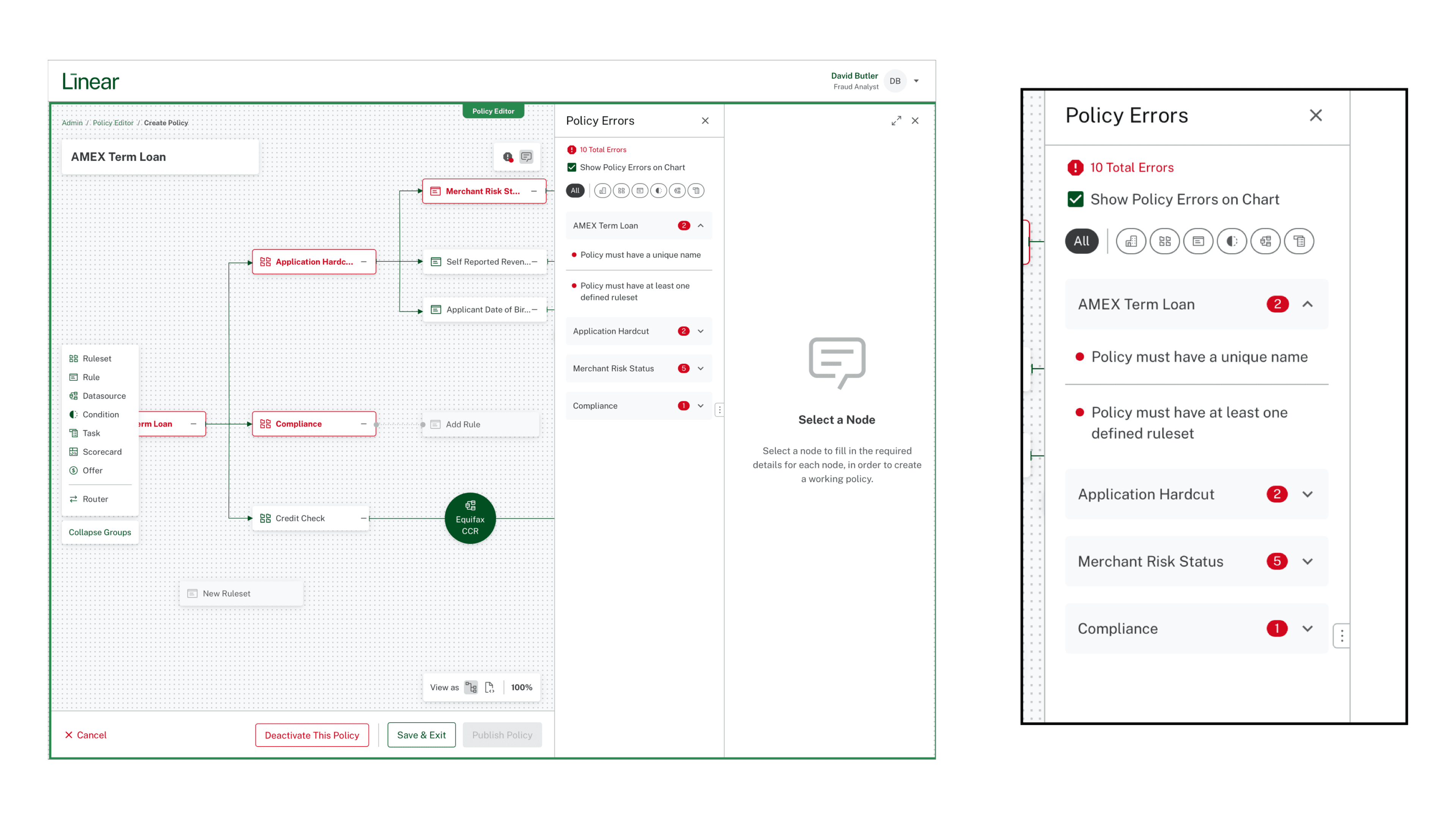
Task: Expand Merchant Risk Status errors in enlarged panel
Action: 1307,561
